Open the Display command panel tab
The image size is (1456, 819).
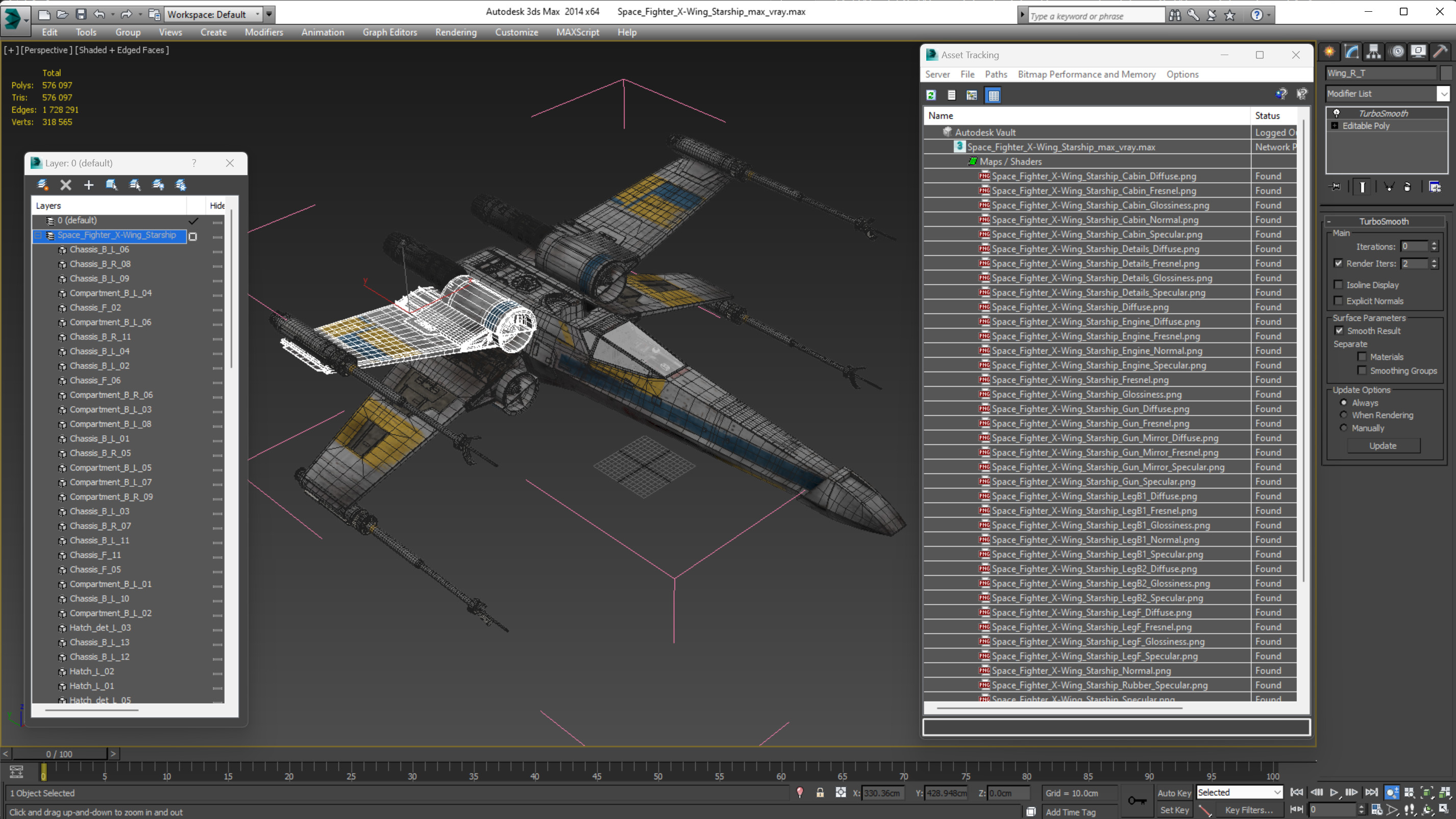click(x=1418, y=52)
